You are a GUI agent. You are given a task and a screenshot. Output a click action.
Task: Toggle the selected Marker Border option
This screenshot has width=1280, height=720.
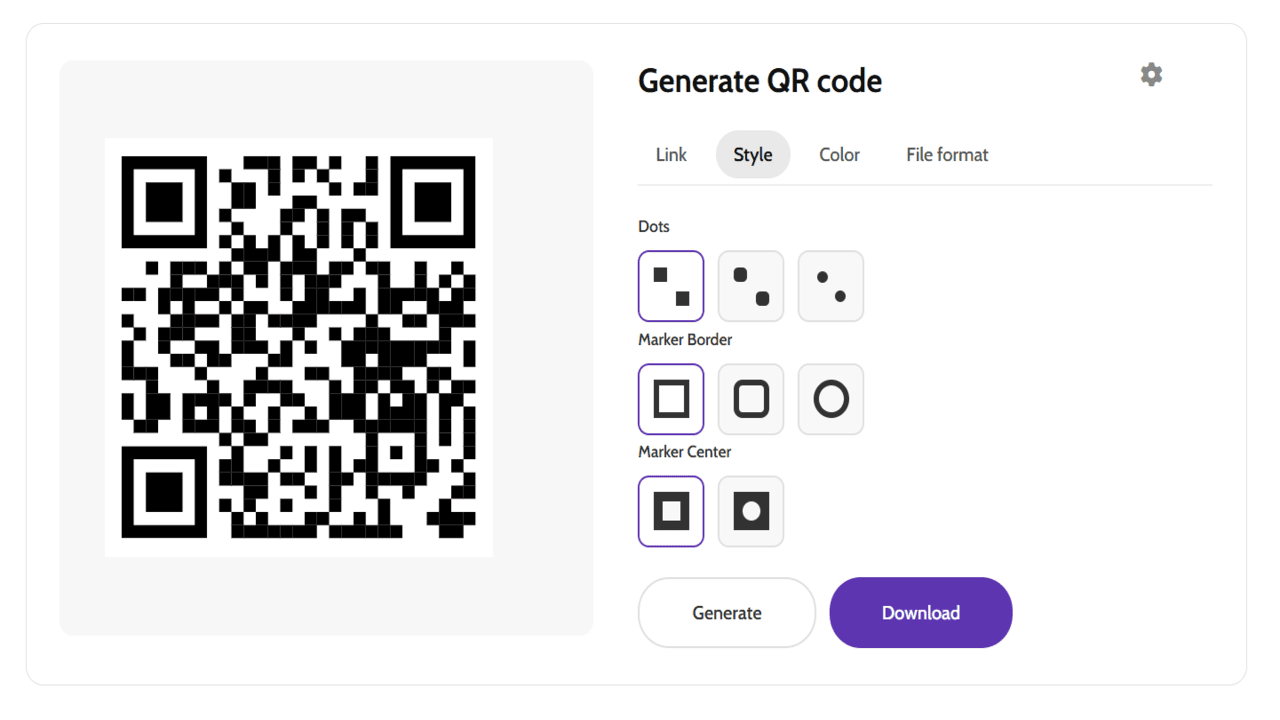[670, 399]
